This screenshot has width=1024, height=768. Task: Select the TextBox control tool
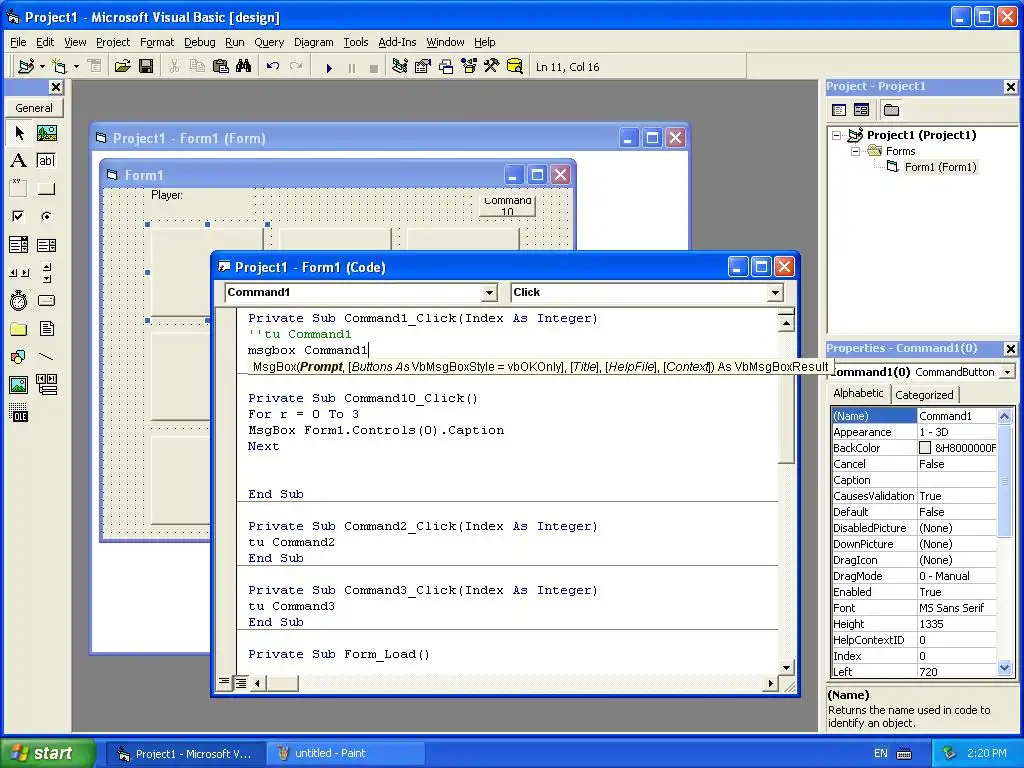46,161
